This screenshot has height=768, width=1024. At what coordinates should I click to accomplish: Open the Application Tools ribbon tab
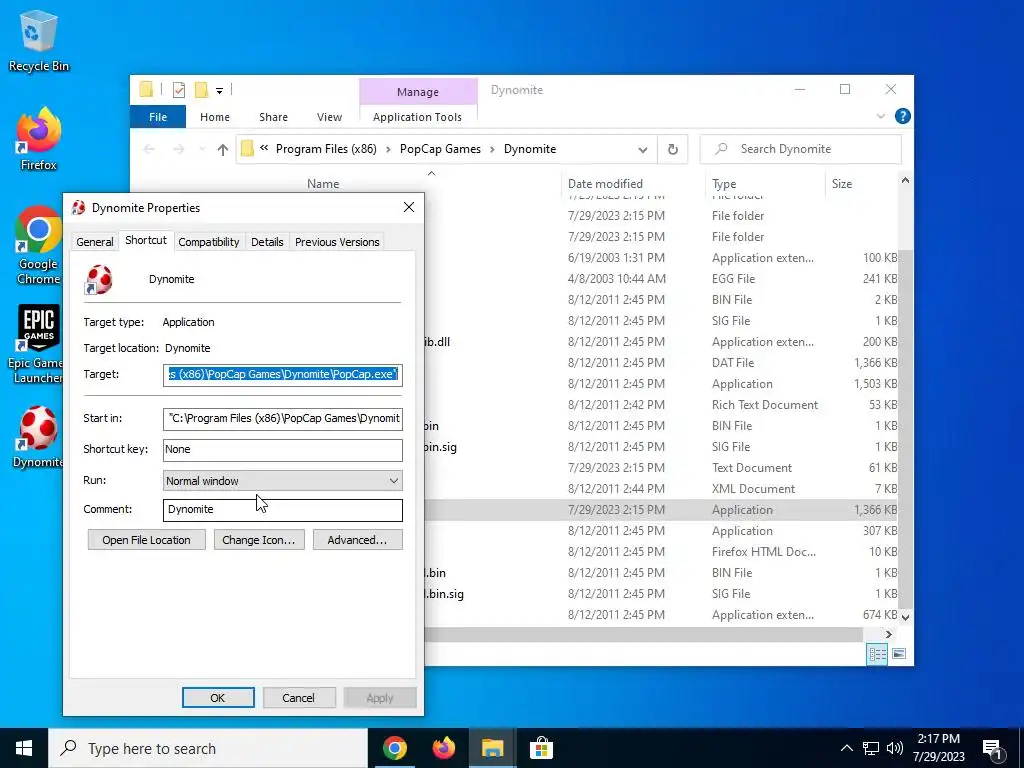pyautogui.click(x=417, y=117)
